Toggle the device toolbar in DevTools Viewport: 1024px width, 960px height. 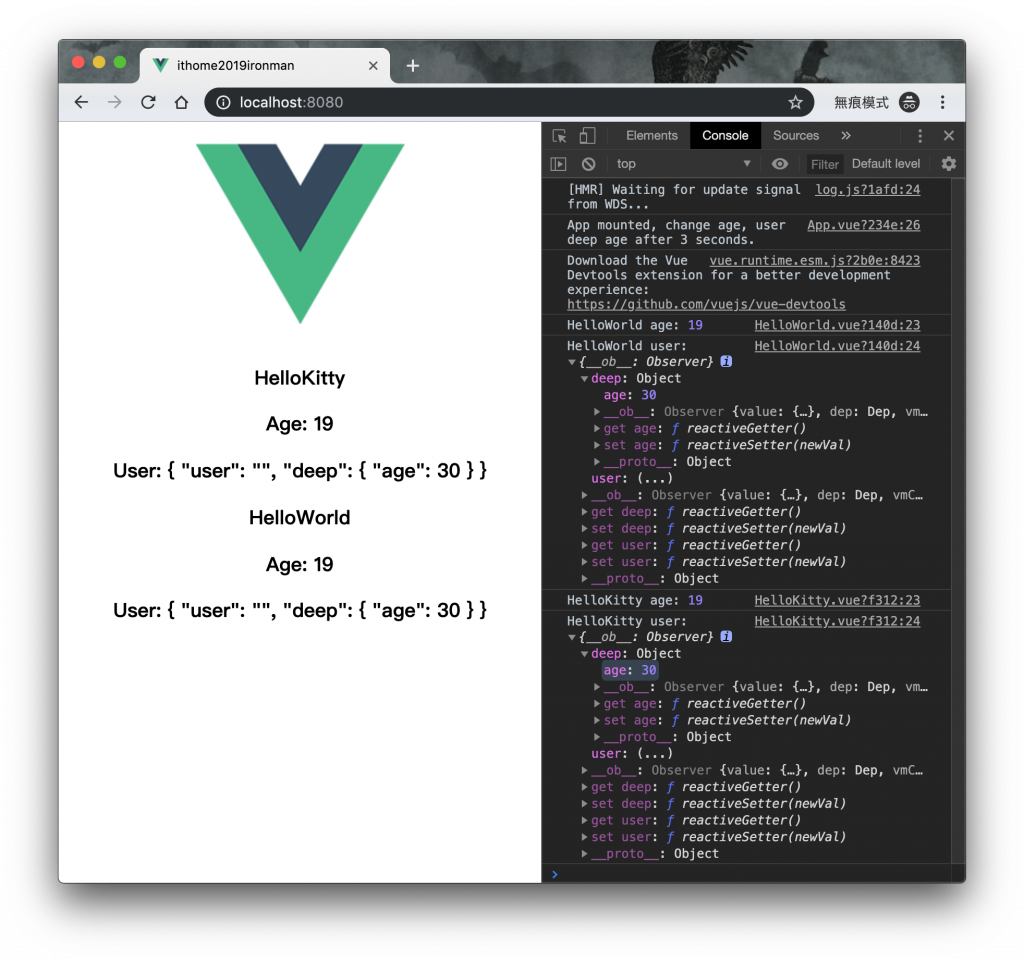coord(587,136)
